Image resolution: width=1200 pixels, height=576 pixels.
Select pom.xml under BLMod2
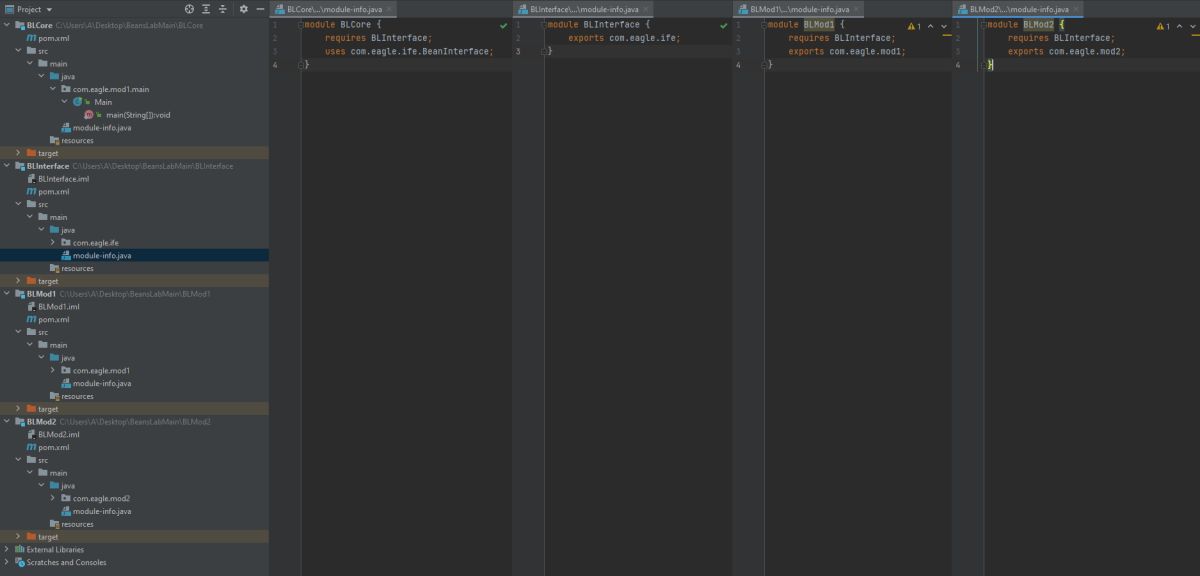[x=53, y=448]
